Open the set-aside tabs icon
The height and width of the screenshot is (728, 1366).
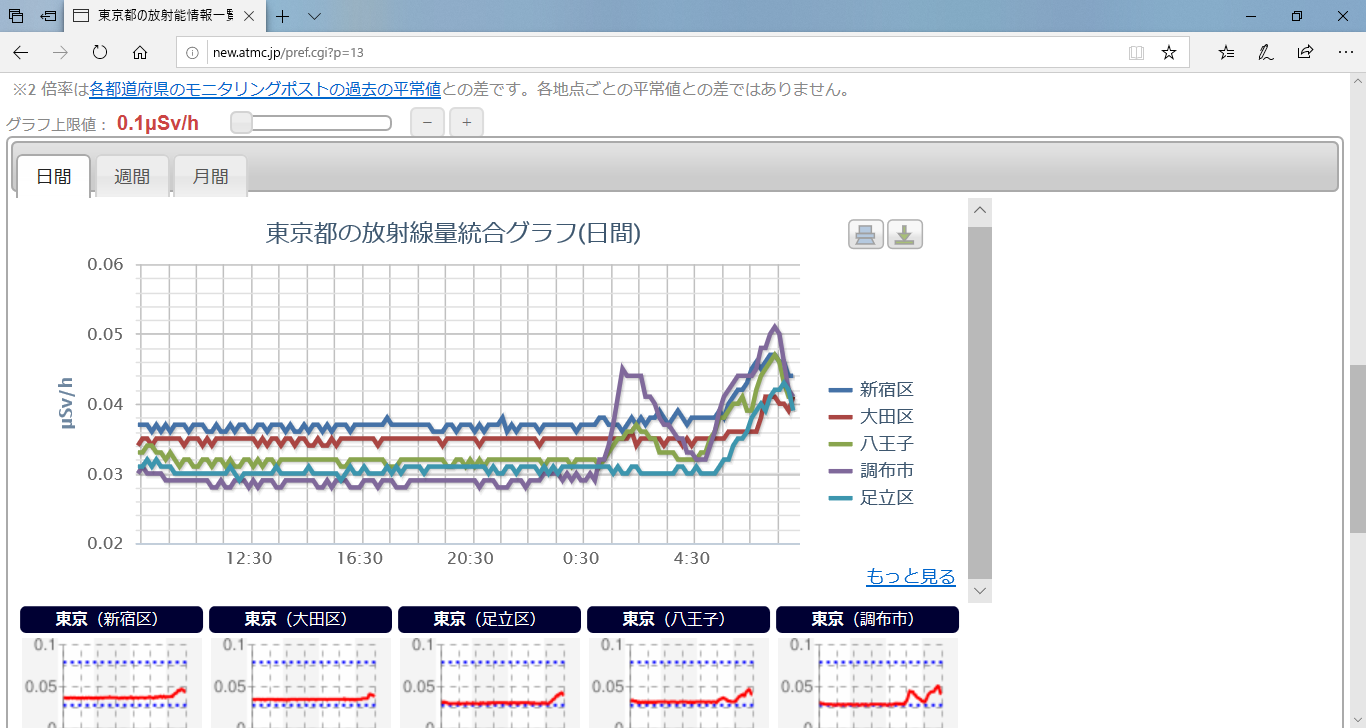pyautogui.click(x=16, y=16)
